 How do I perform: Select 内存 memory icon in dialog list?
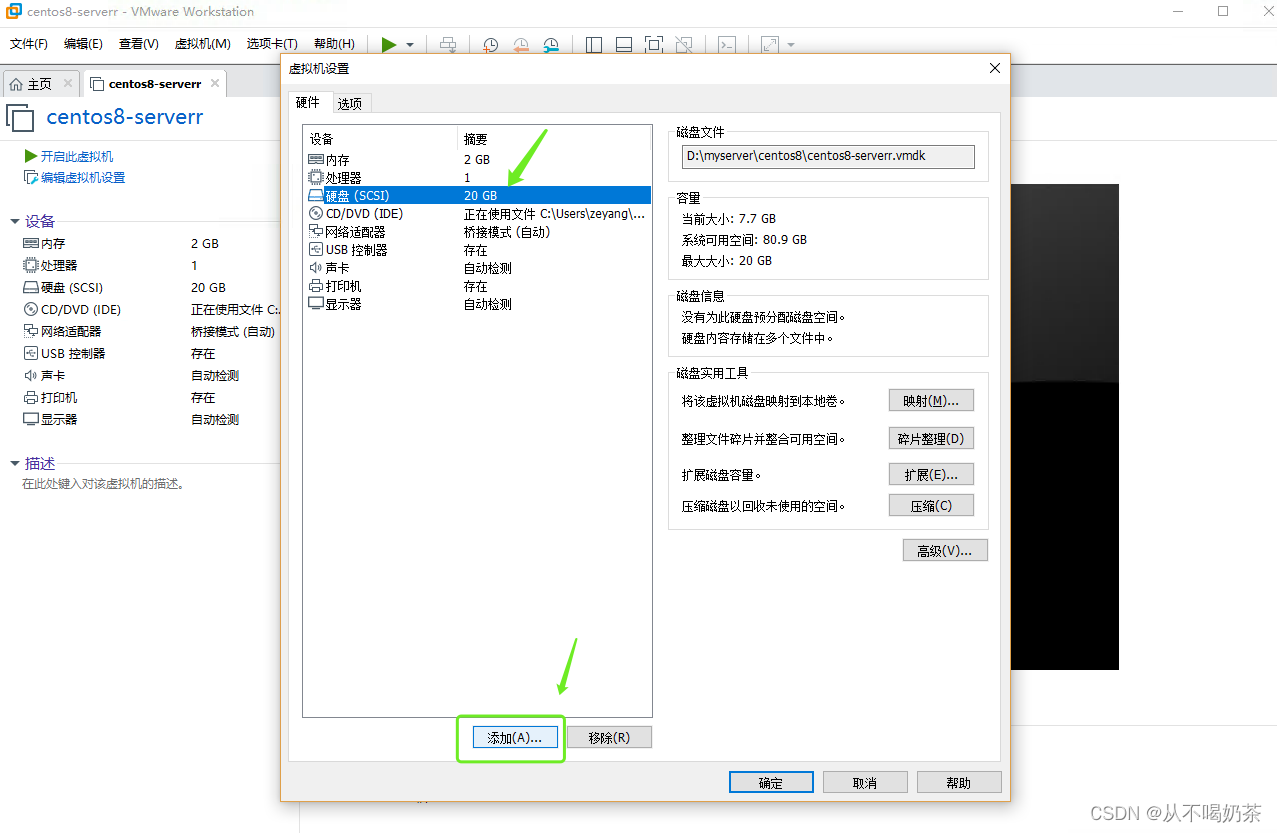click(x=316, y=159)
